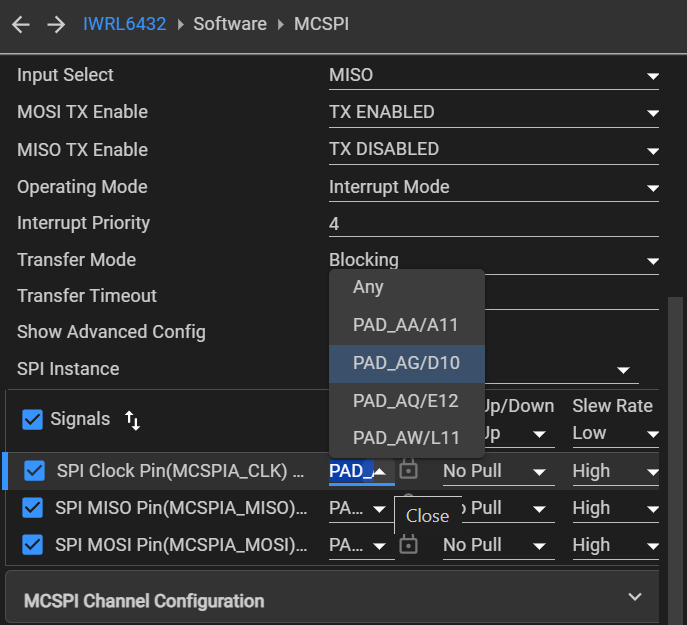
Task: Click the Software breadcrumb
Action: [230, 24]
